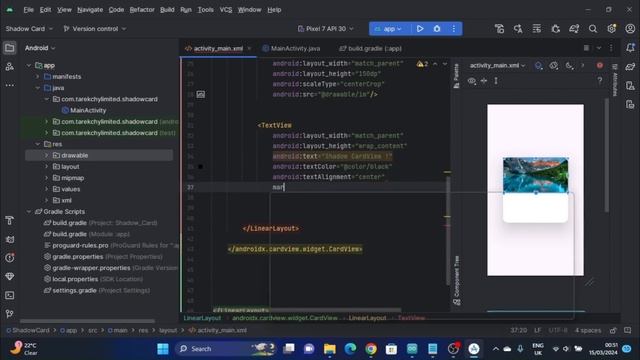Click the CardView breadcrumb in editor

(x=285, y=318)
